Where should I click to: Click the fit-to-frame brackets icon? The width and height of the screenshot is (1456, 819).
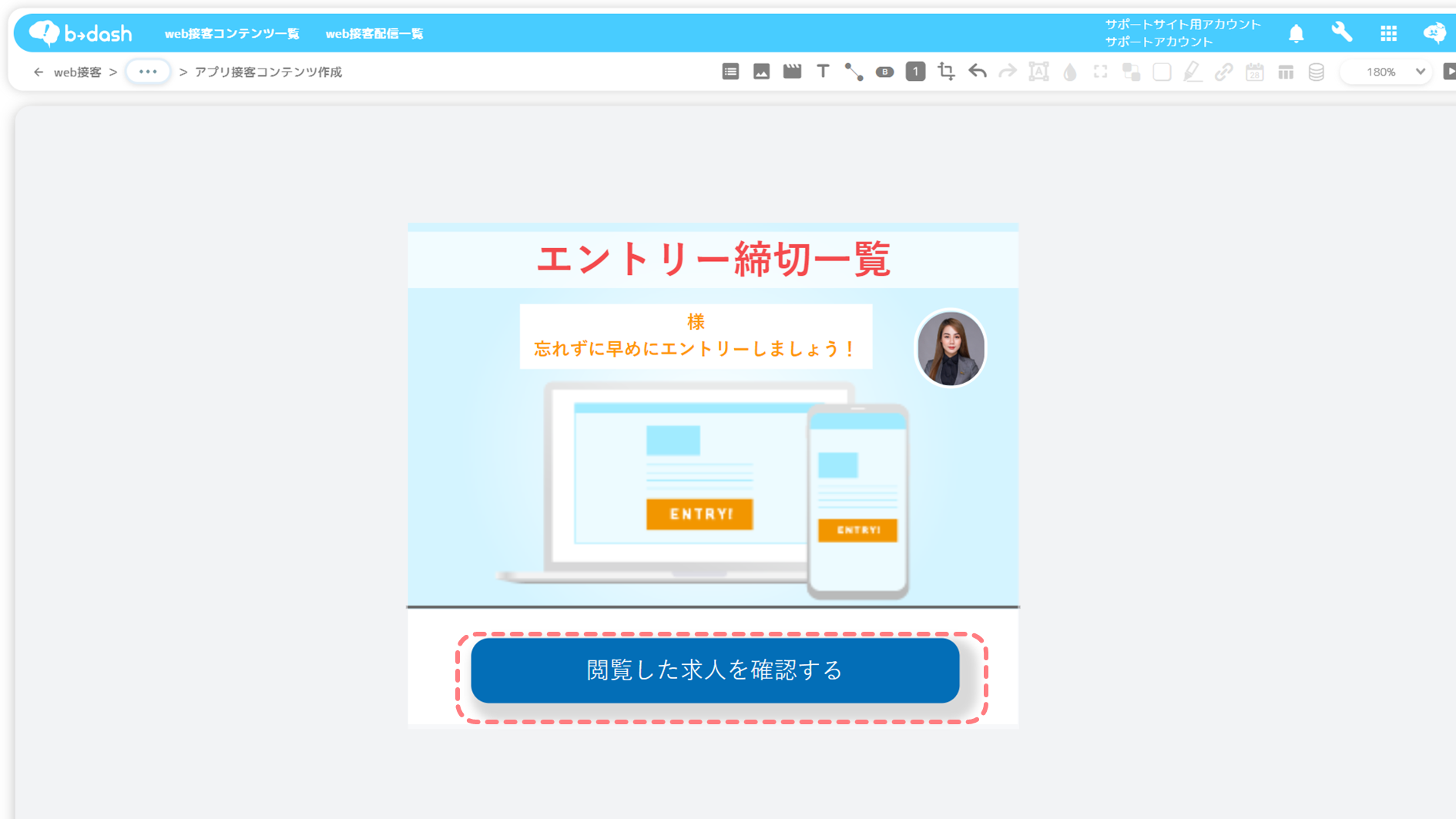pyautogui.click(x=1100, y=72)
